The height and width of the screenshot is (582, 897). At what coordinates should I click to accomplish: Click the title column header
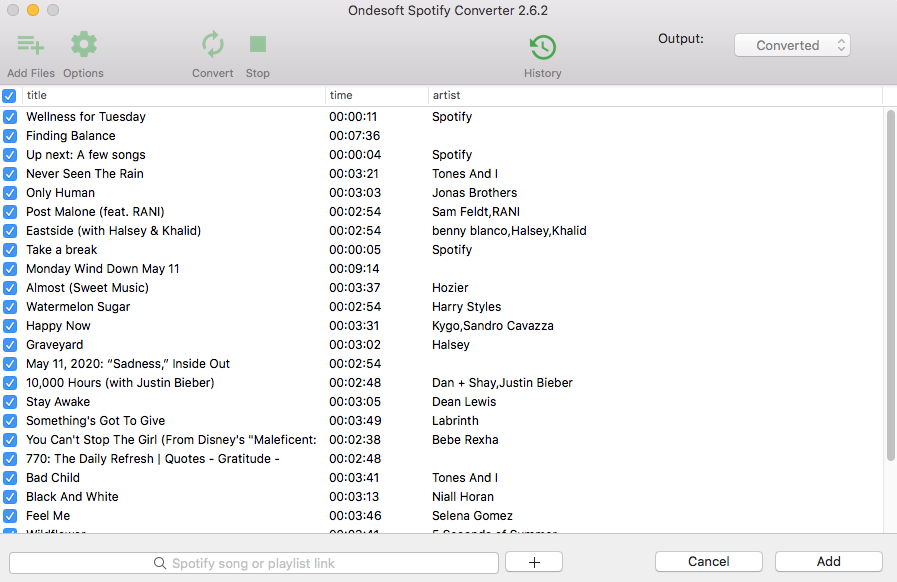(173, 95)
